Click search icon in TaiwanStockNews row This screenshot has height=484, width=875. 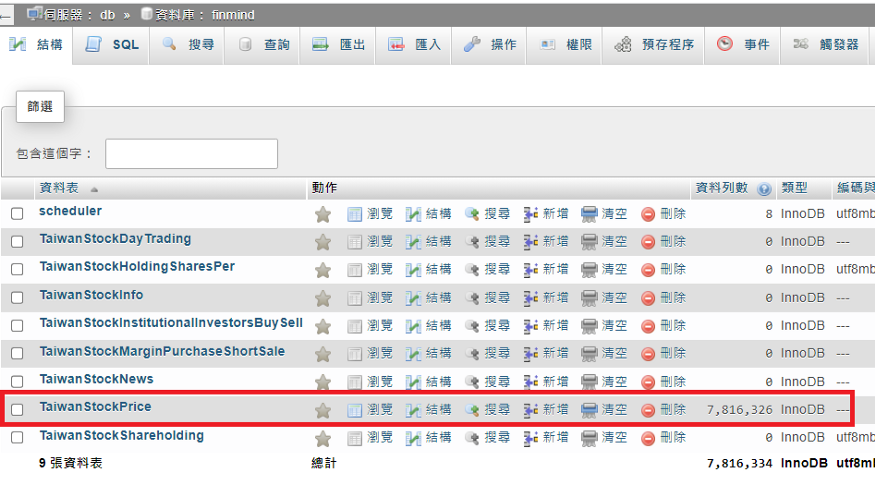click(x=472, y=382)
